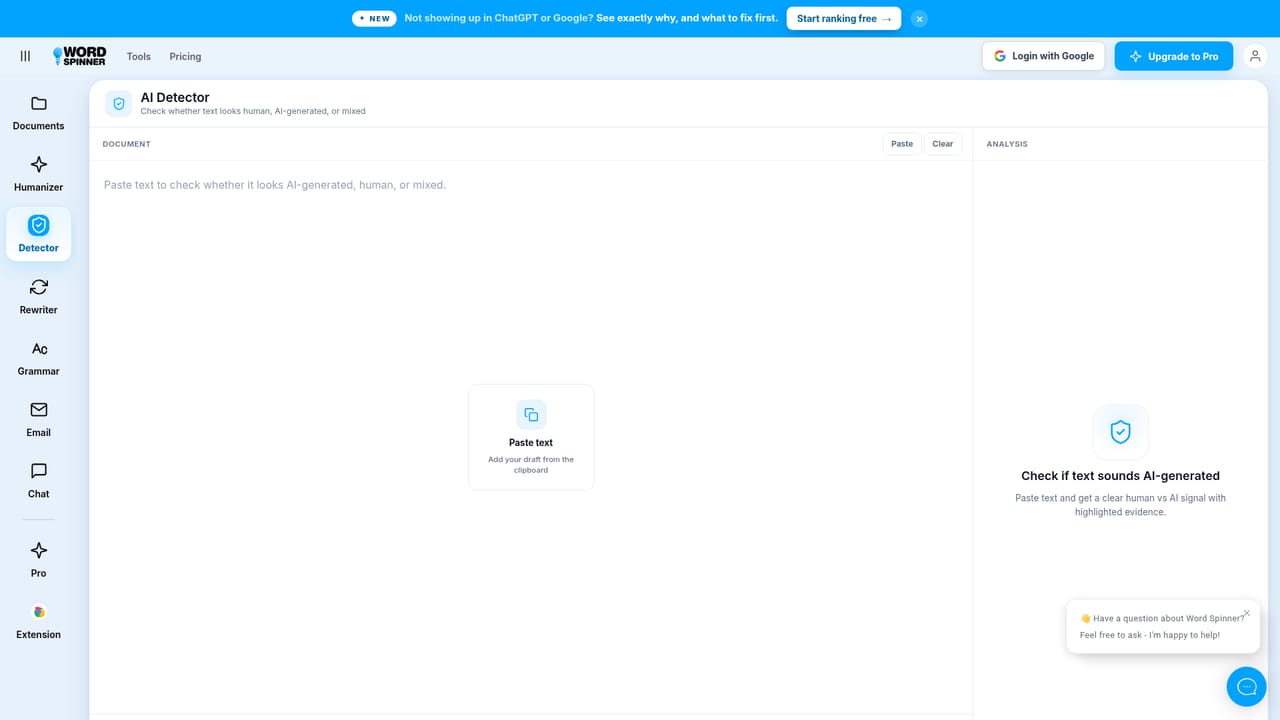1280x720 pixels.
Task: Click the DOCUMENT panel label
Action: (x=127, y=144)
